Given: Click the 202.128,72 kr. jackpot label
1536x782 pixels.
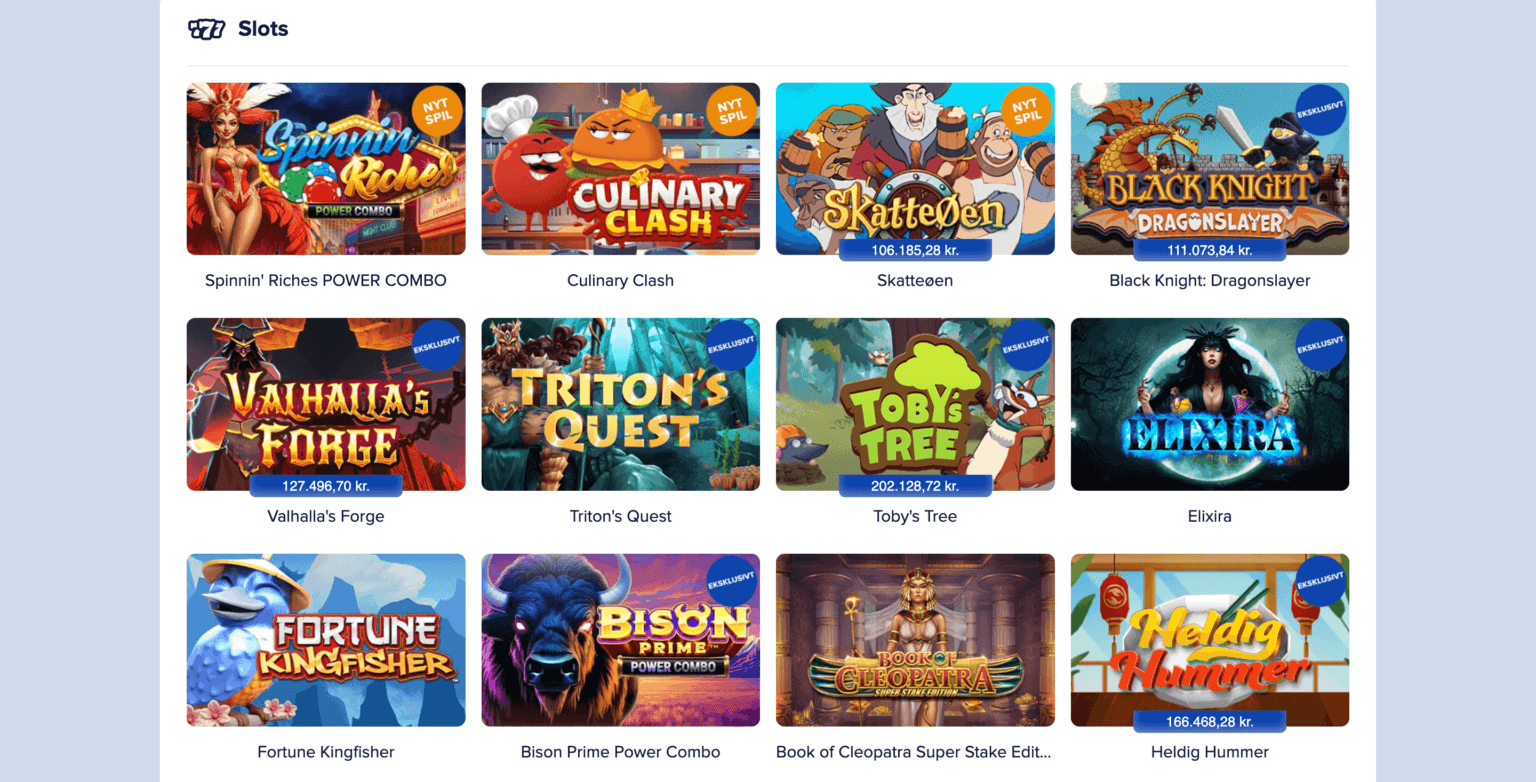Looking at the screenshot, I should coord(915,486).
